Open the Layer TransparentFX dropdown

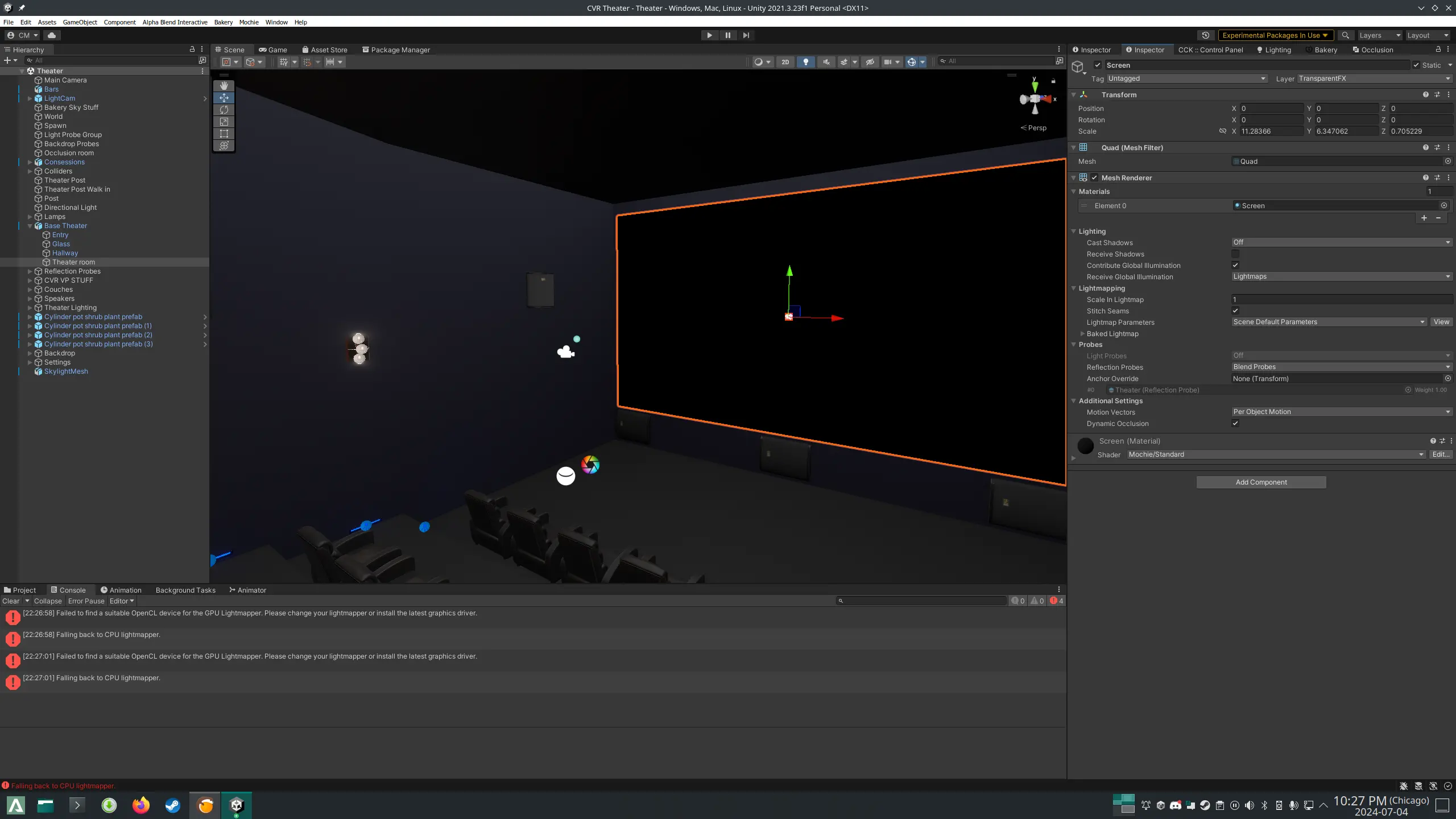pyautogui.click(x=1375, y=78)
